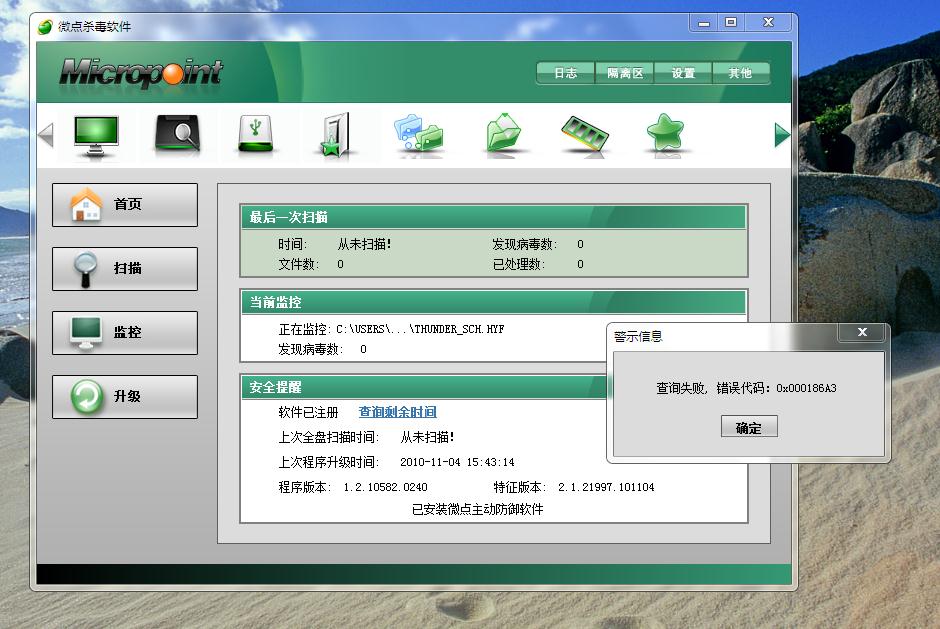Viewport: 940px width, 629px height.
Task: Open the 日志 log tab
Action: click(x=565, y=73)
